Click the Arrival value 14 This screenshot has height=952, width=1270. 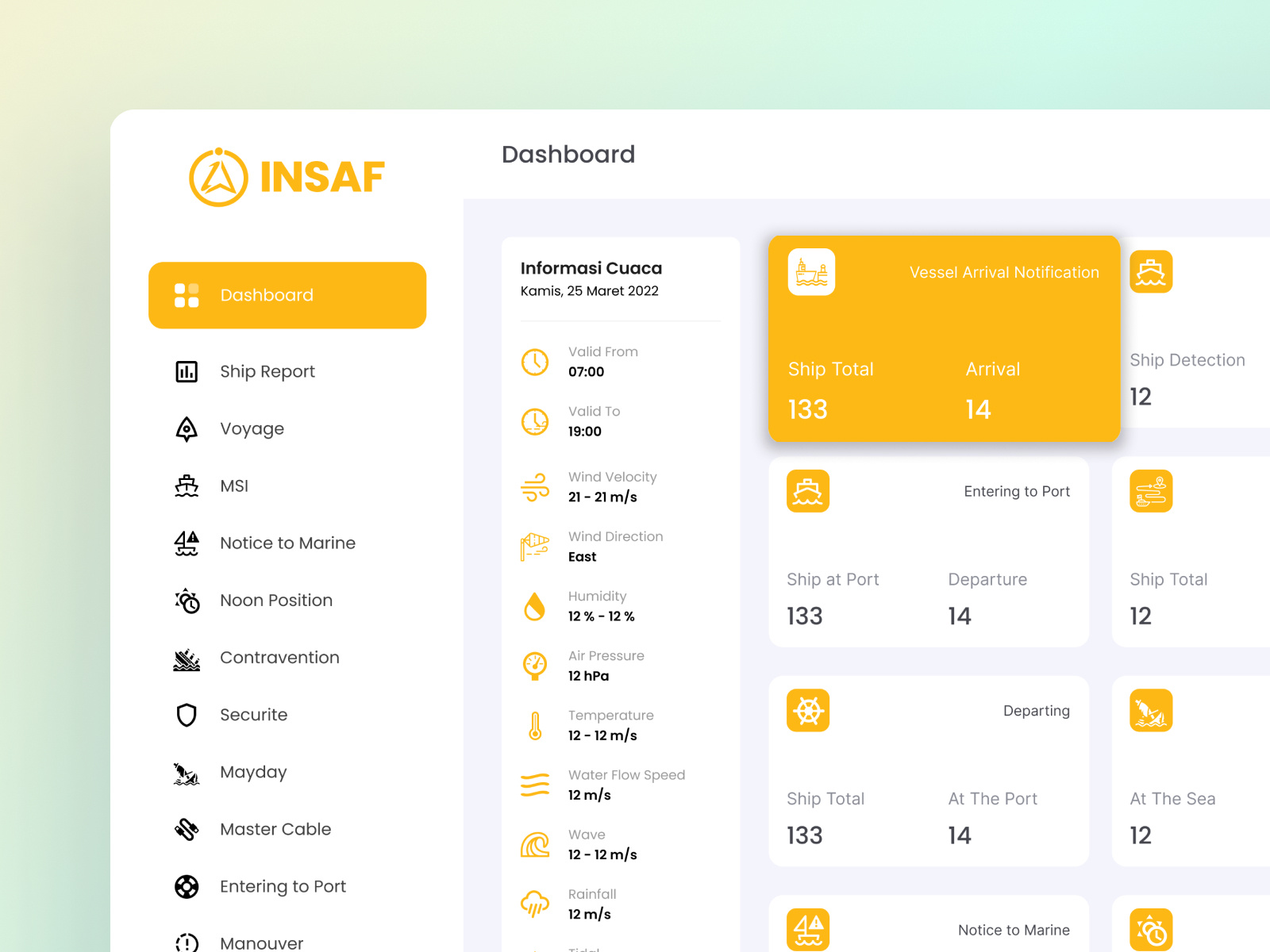pos(978,409)
